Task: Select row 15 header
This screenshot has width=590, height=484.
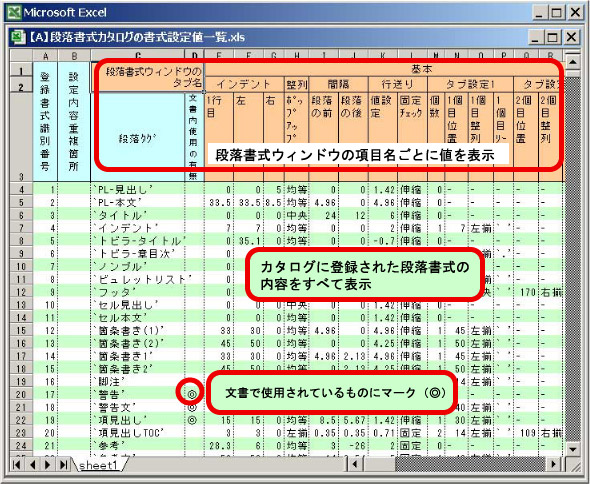Action: 21,330
